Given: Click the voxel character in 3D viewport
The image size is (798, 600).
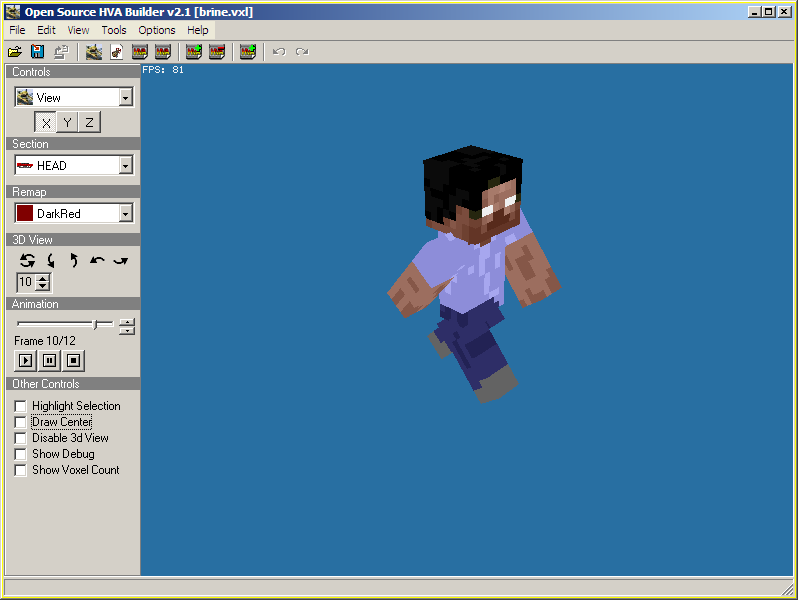Looking at the screenshot, I should (x=473, y=273).
